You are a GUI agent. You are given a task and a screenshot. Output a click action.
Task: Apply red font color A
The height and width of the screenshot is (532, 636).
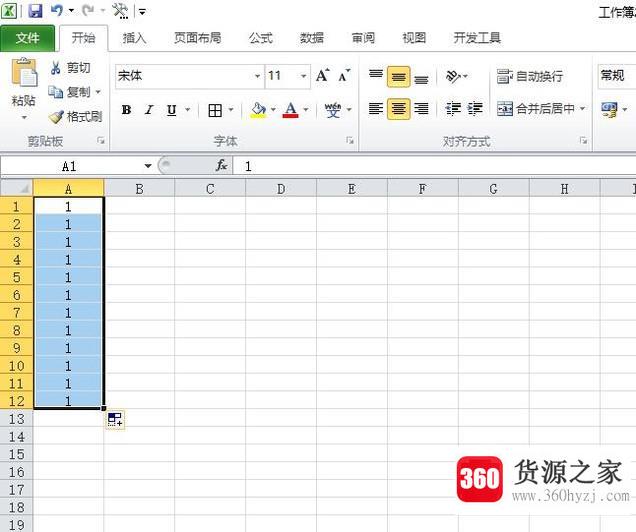290,110
